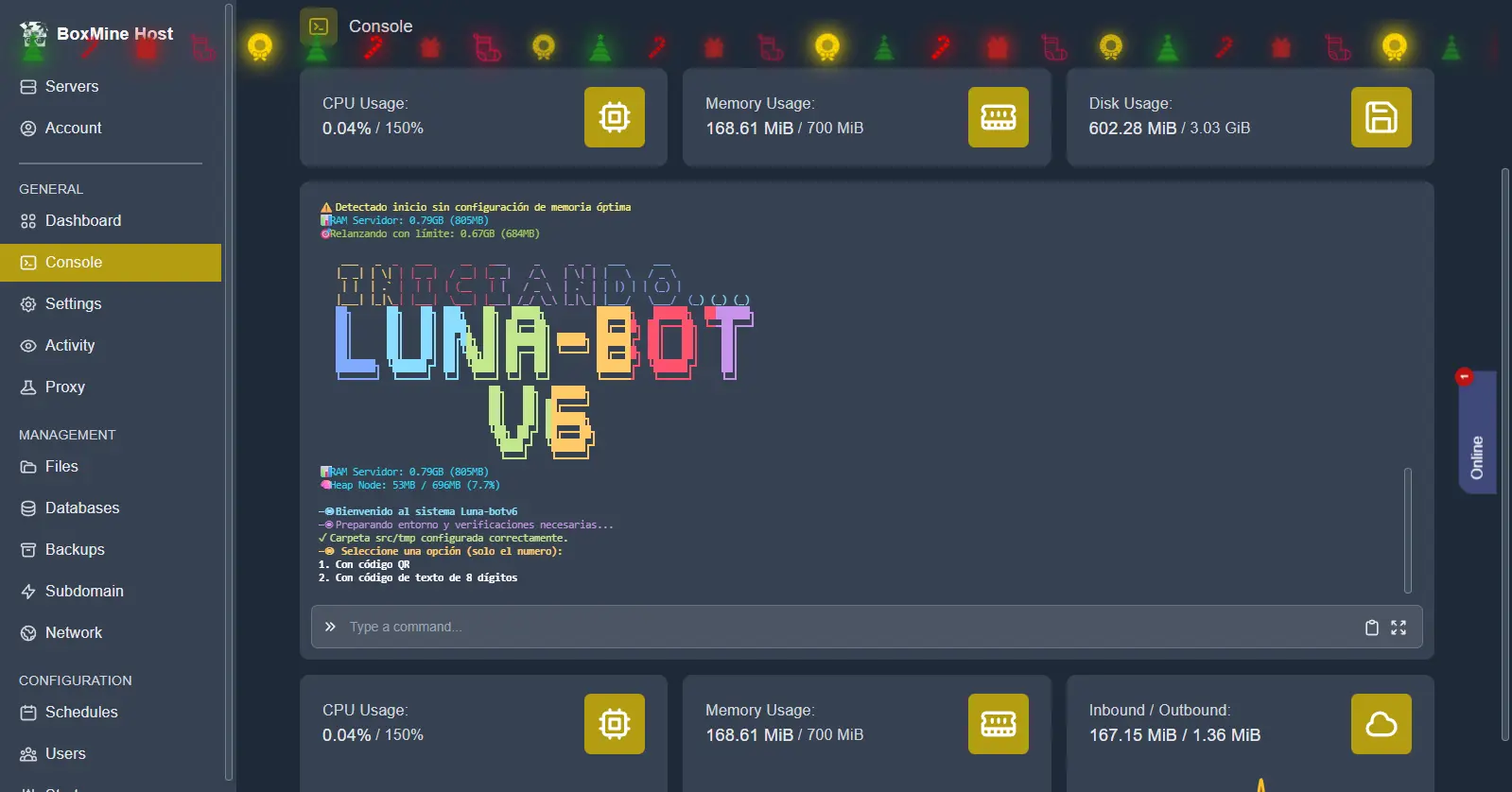
Task: Open the Subdomain page
Action: point(111,591)
